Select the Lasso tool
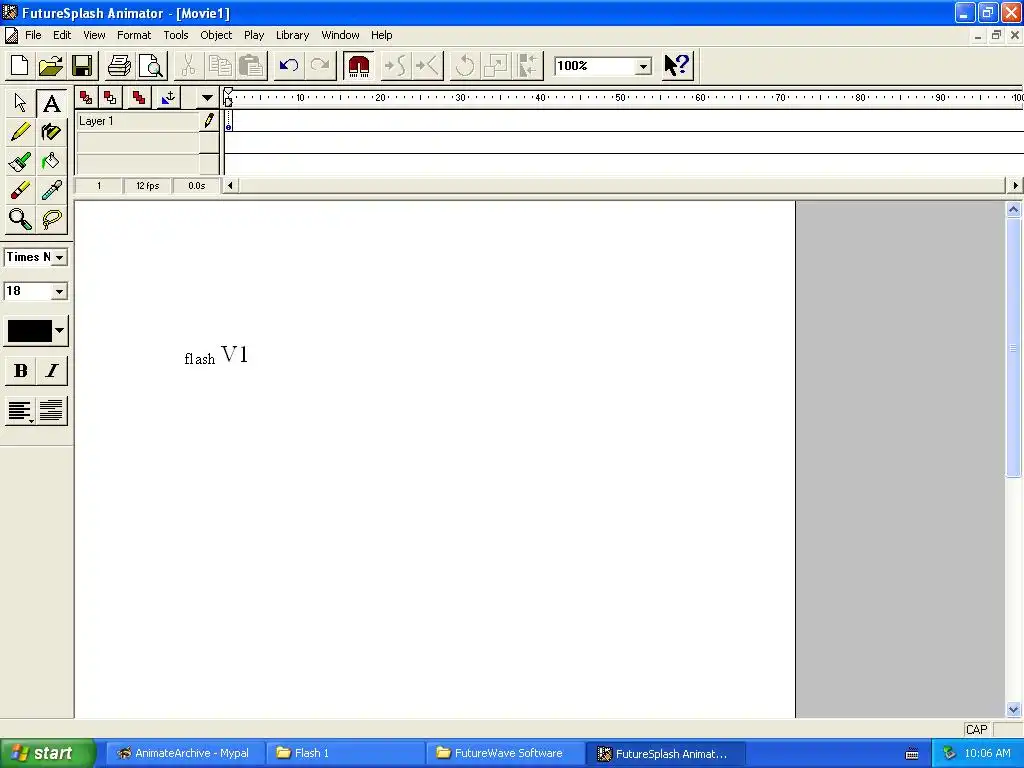The image size is (1024, 768). (52, 219)
